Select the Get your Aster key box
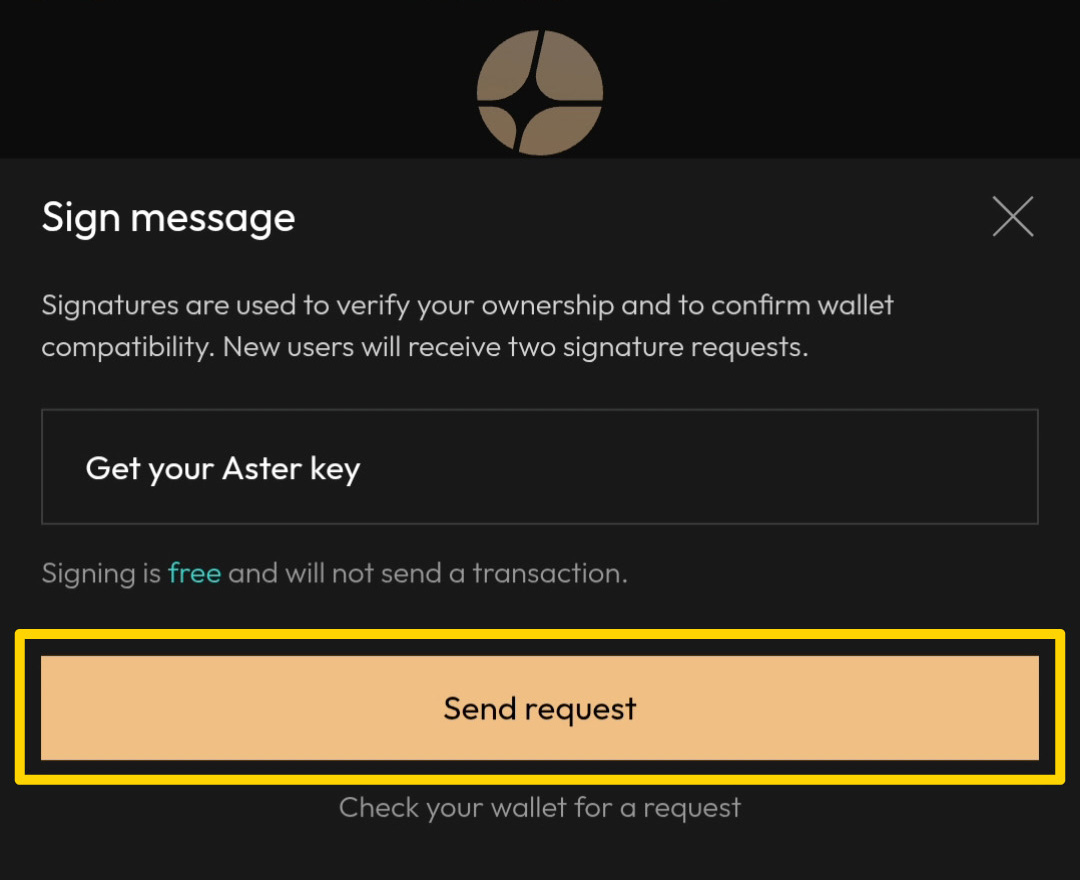The height and width of the screenshot is (880, 1080). (539, 466)
